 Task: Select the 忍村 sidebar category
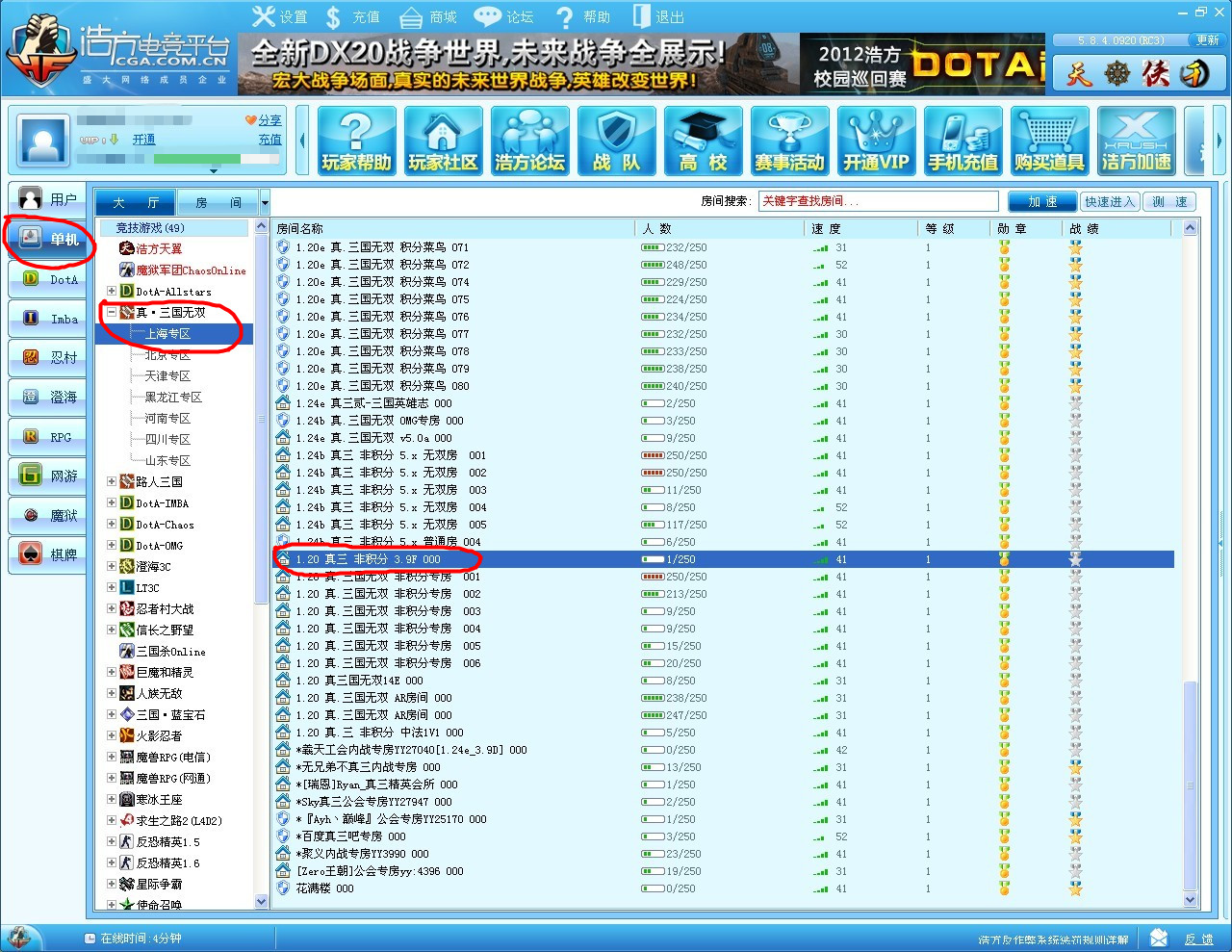[x=48, y=357]
